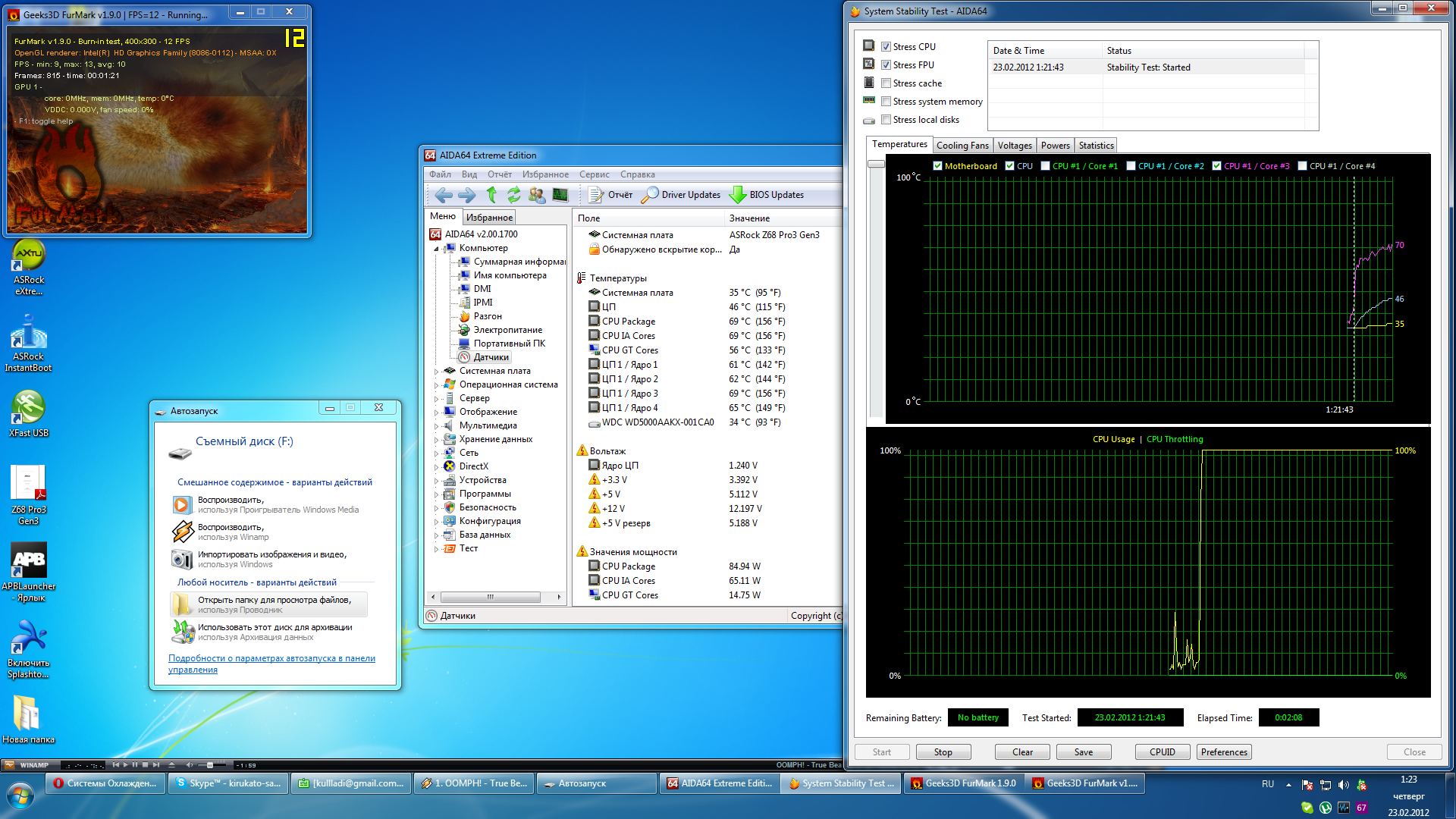Adjust temperature graph vertical slider

point(876,164)
